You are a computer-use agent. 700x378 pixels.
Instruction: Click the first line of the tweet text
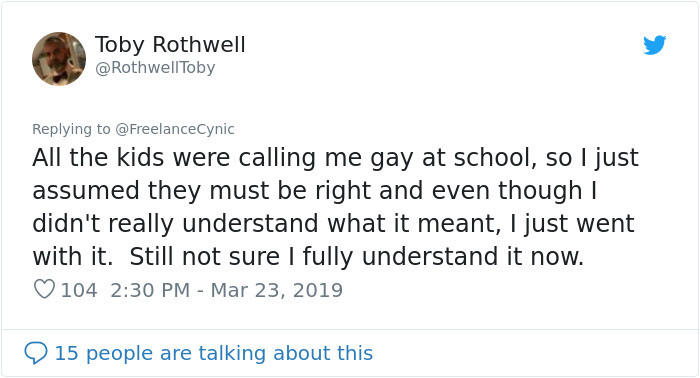[335, 158]
